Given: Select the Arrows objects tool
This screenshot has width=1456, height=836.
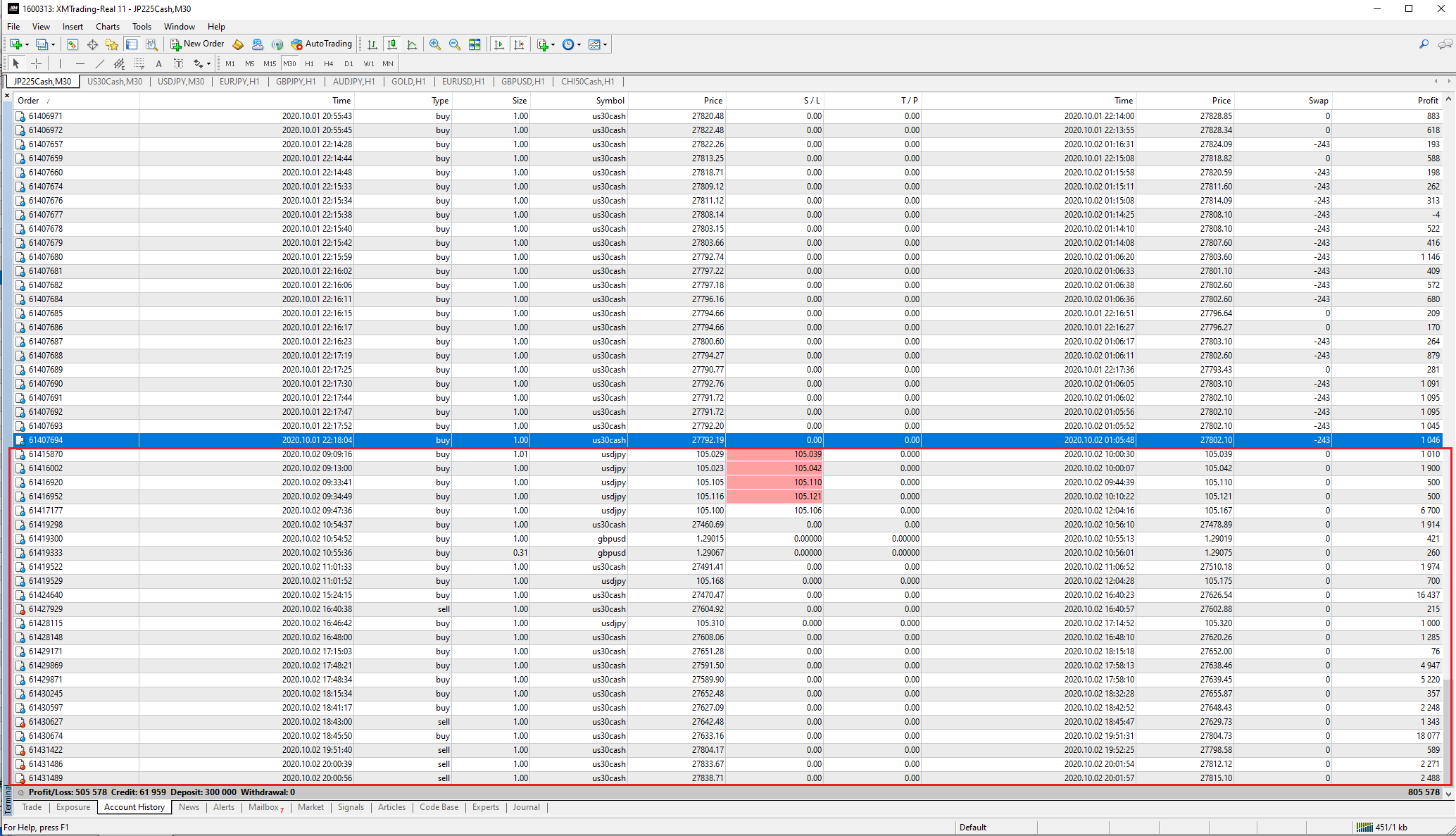Looking at the screenshot, I should point(199,63).
